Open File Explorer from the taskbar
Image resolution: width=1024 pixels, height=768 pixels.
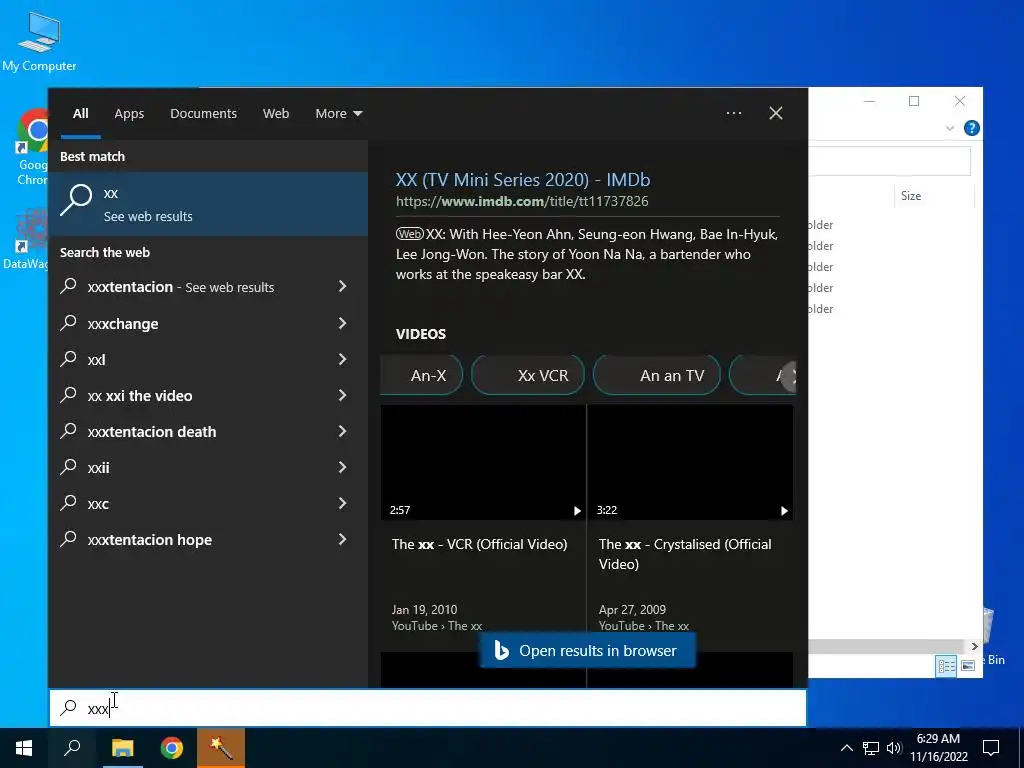click(x=122, y=748)
